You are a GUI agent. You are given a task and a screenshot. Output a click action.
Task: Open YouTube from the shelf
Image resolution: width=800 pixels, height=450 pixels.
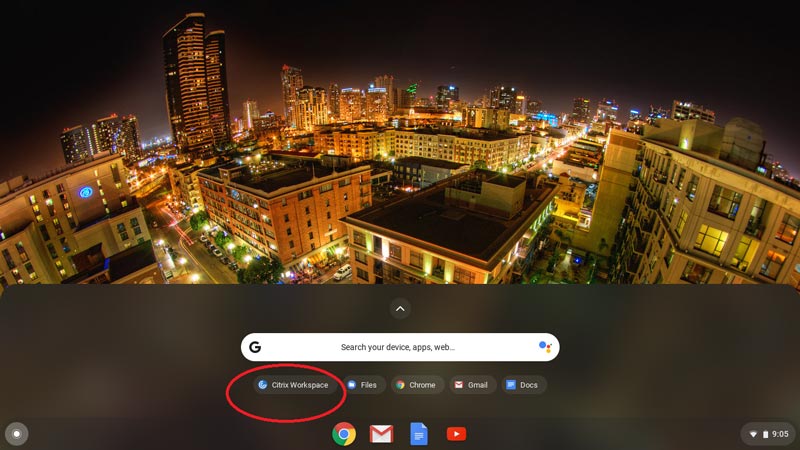point(456,433)
